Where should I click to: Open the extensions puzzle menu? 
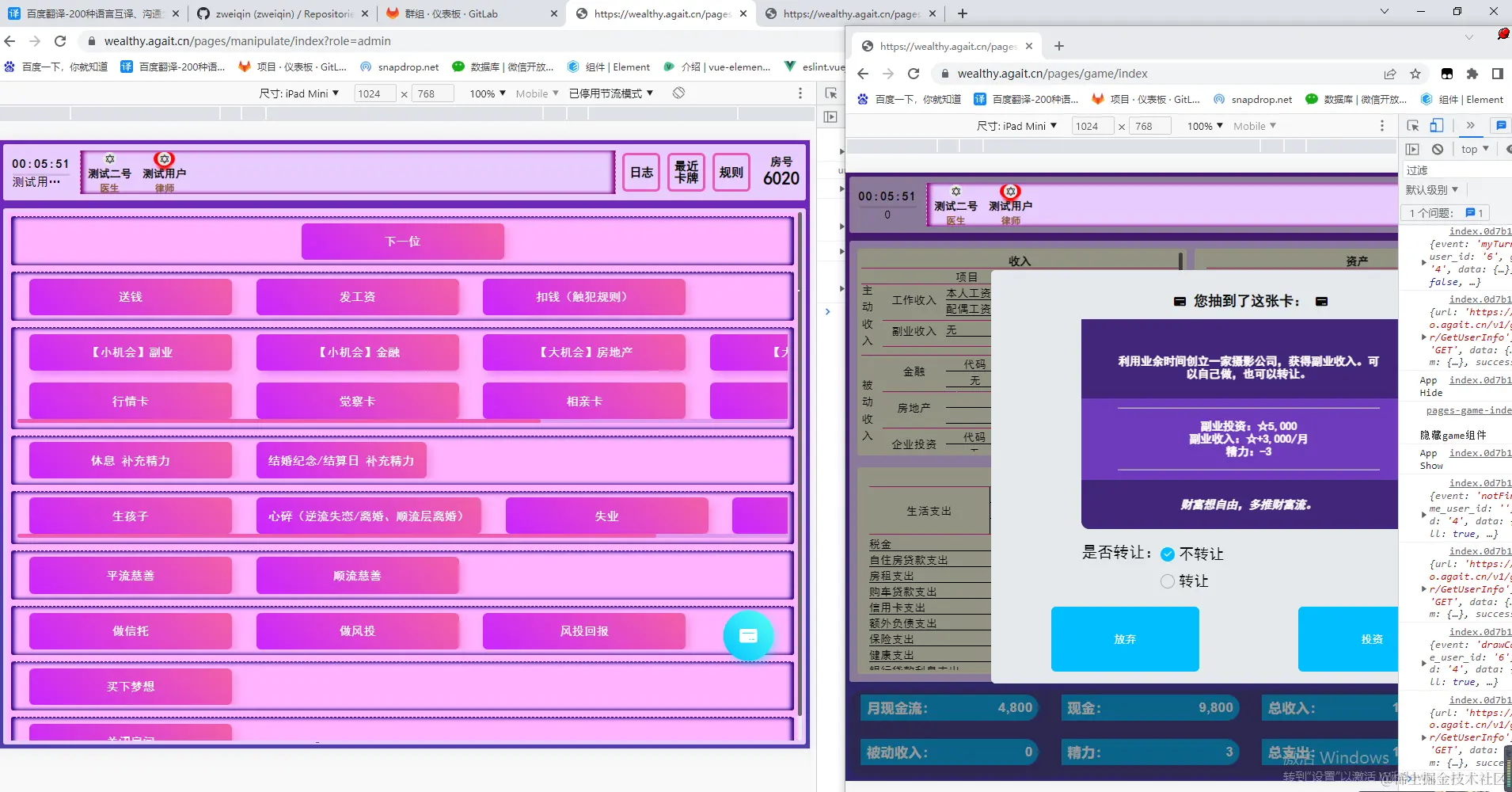(1472, 74)
